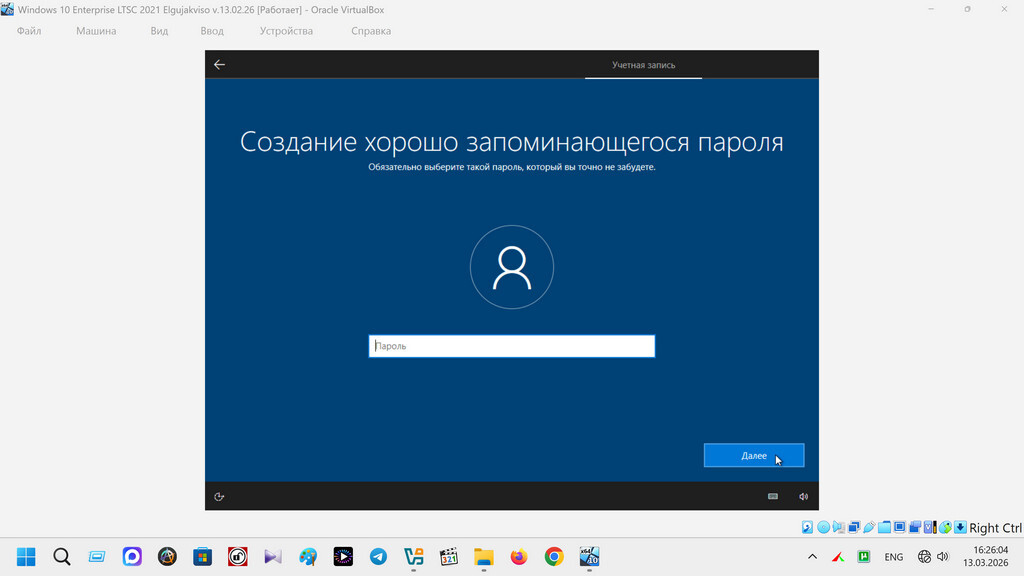Go back with the arrow in setup header
The image size is (1024, 576).
219,65
